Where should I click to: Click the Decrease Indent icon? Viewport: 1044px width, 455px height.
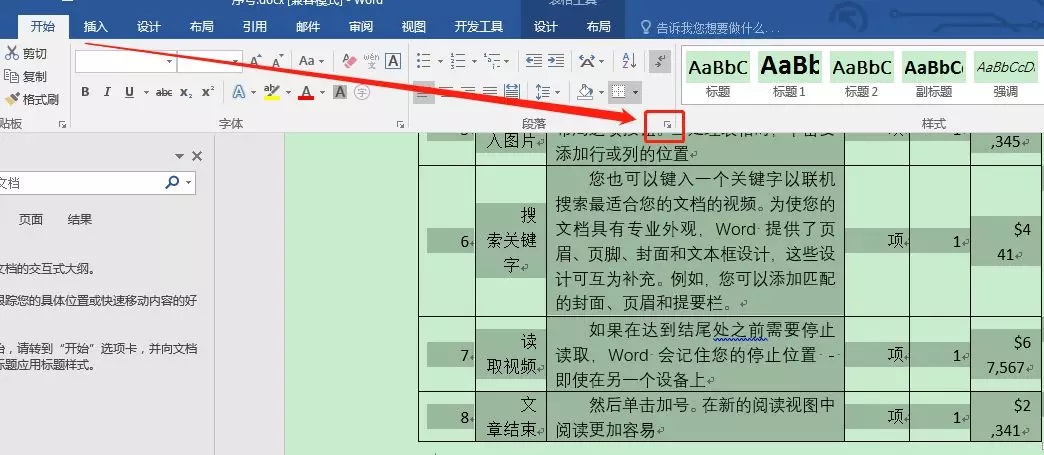[x=533, y=61]
